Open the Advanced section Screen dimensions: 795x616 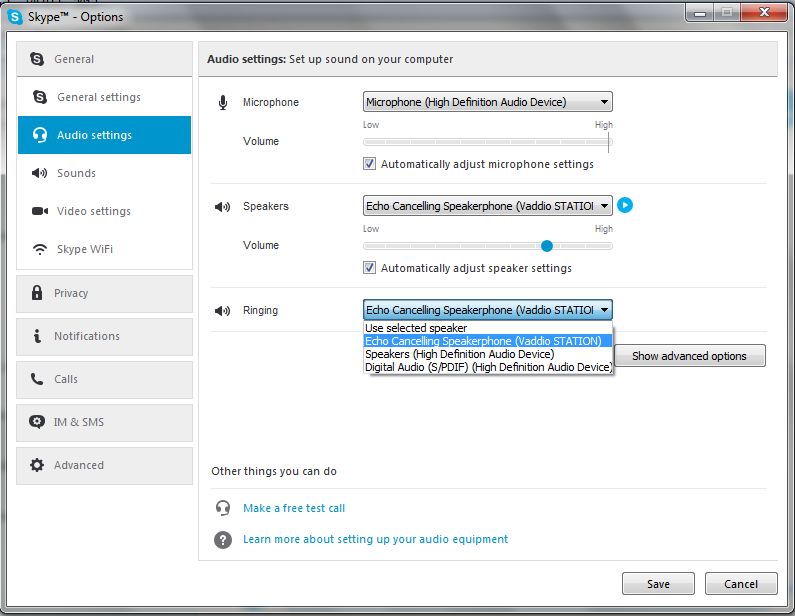[104, 465]
